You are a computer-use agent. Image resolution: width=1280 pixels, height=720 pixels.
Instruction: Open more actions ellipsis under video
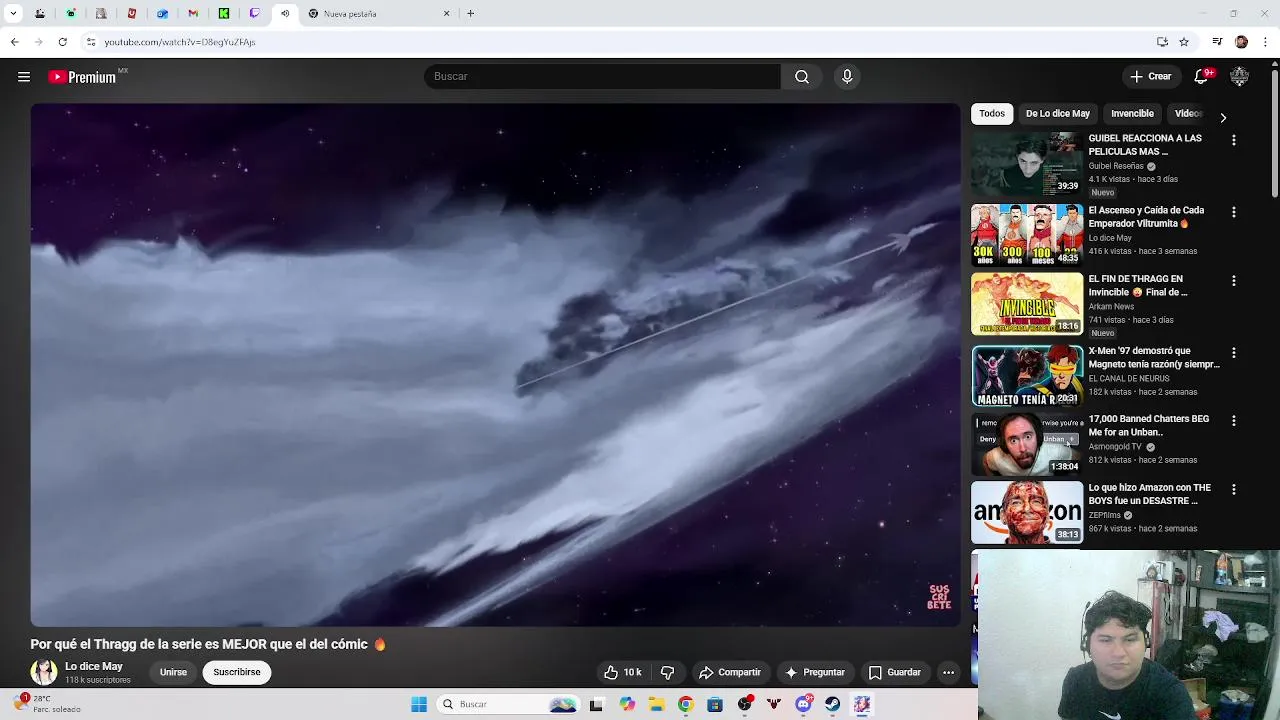948,672
